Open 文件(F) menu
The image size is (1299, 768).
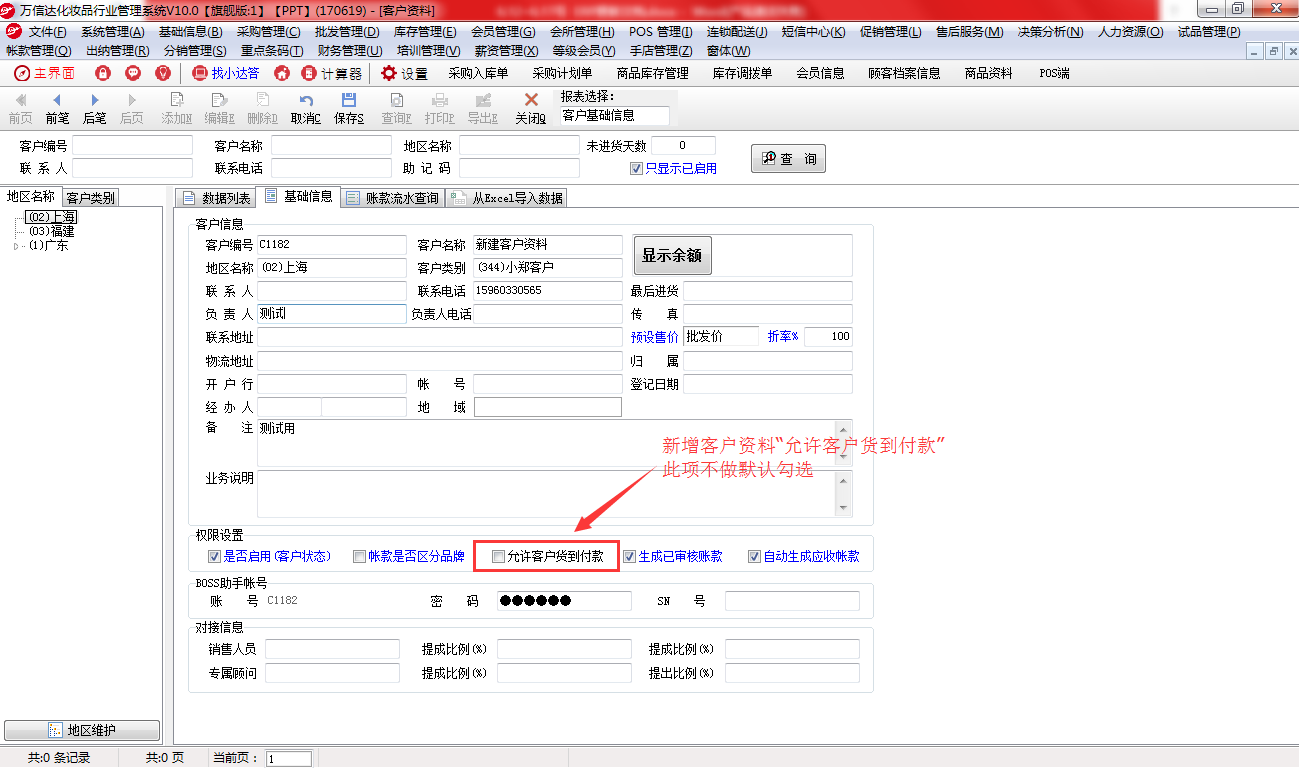click(x=48, y=32)
